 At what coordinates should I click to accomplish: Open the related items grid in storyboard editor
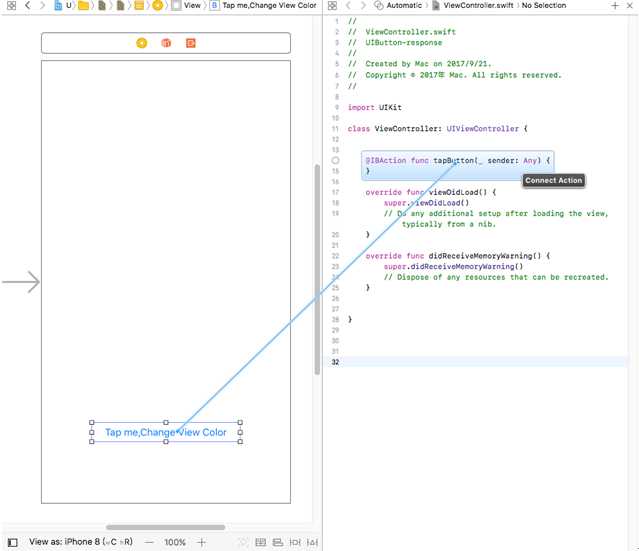[x=11, y=6]
